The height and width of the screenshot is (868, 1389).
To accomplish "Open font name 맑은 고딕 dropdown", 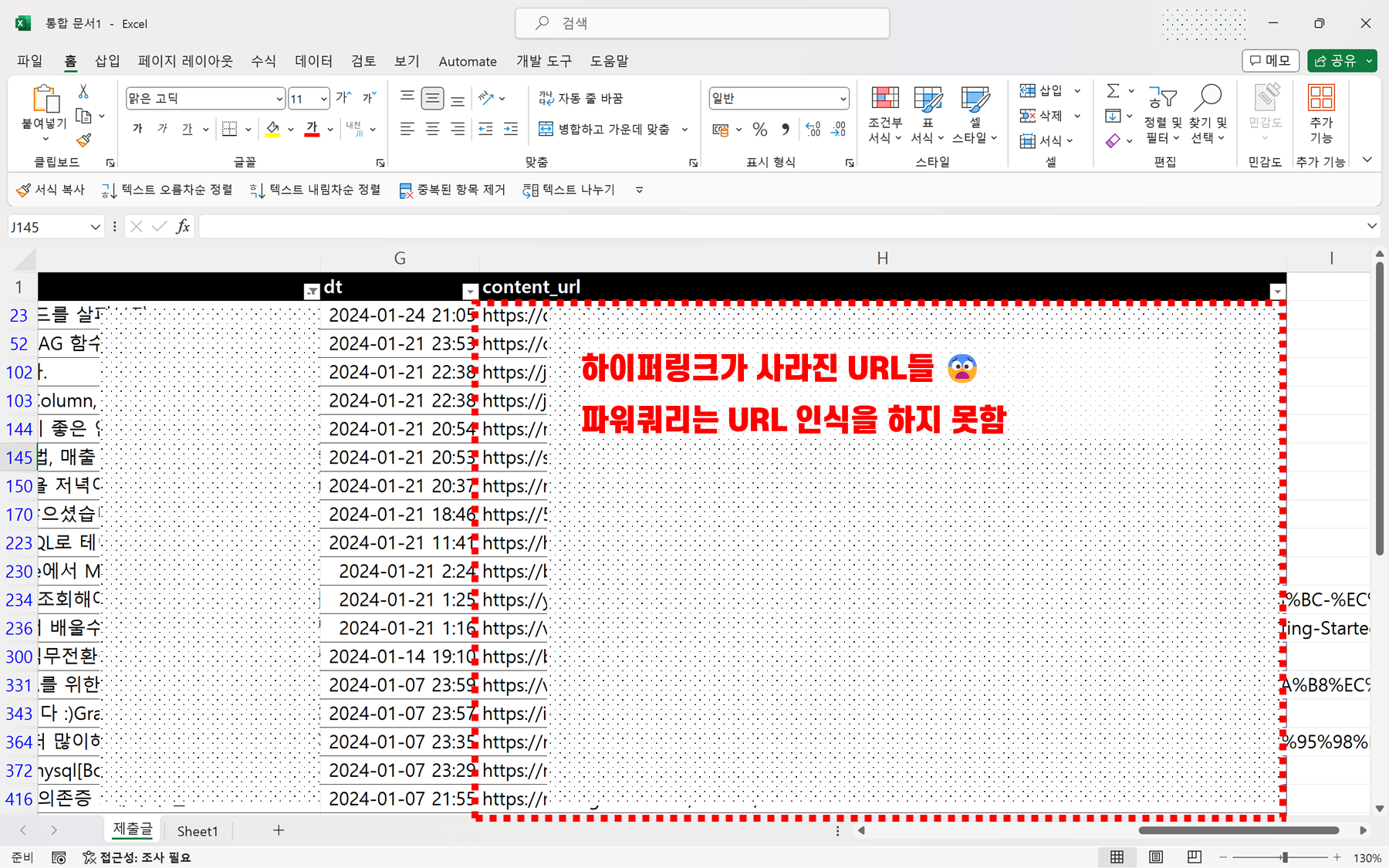I will [279, 99].
